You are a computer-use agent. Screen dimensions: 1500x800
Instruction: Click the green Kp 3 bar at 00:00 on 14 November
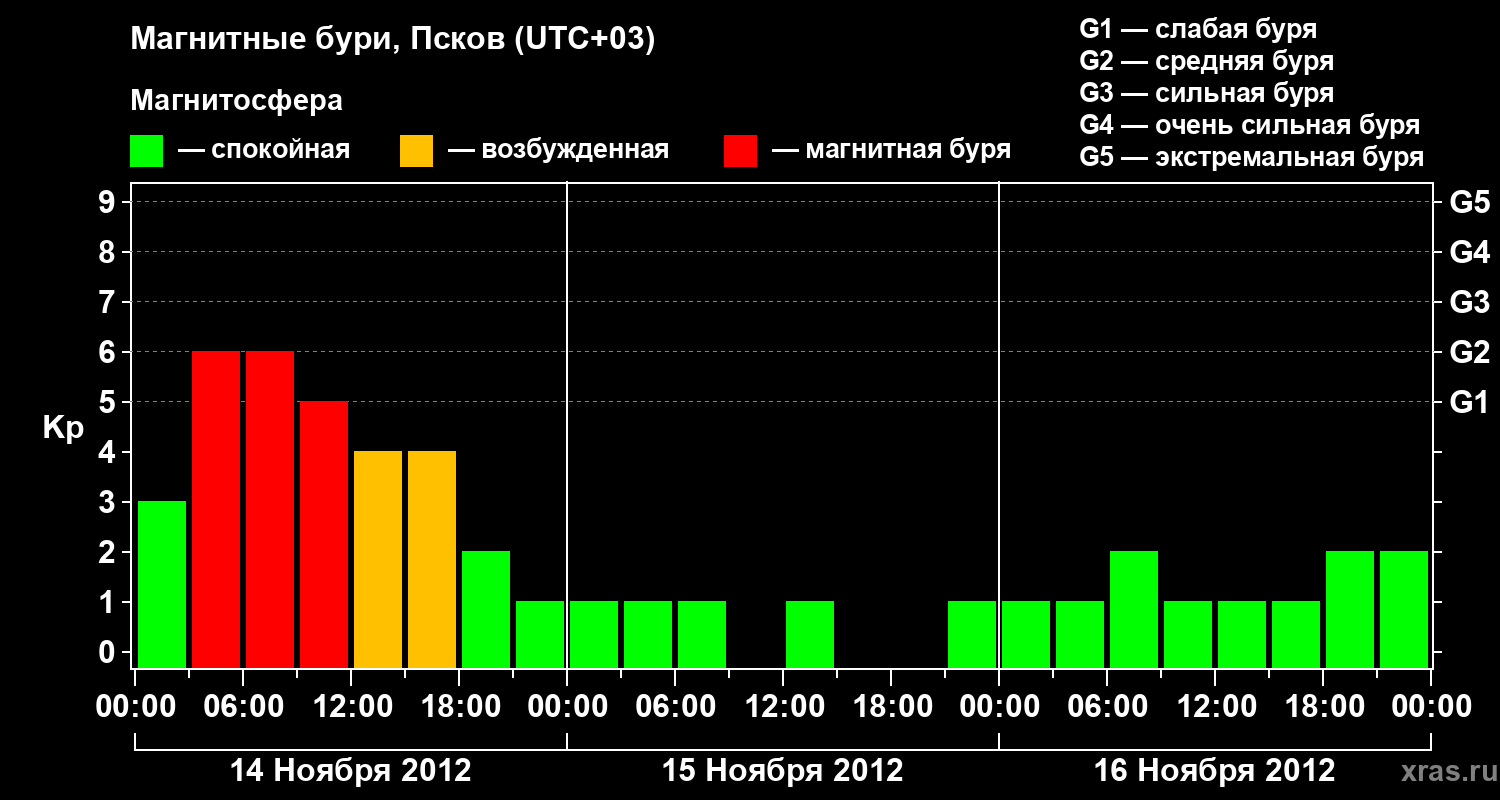tap(162, 584)
